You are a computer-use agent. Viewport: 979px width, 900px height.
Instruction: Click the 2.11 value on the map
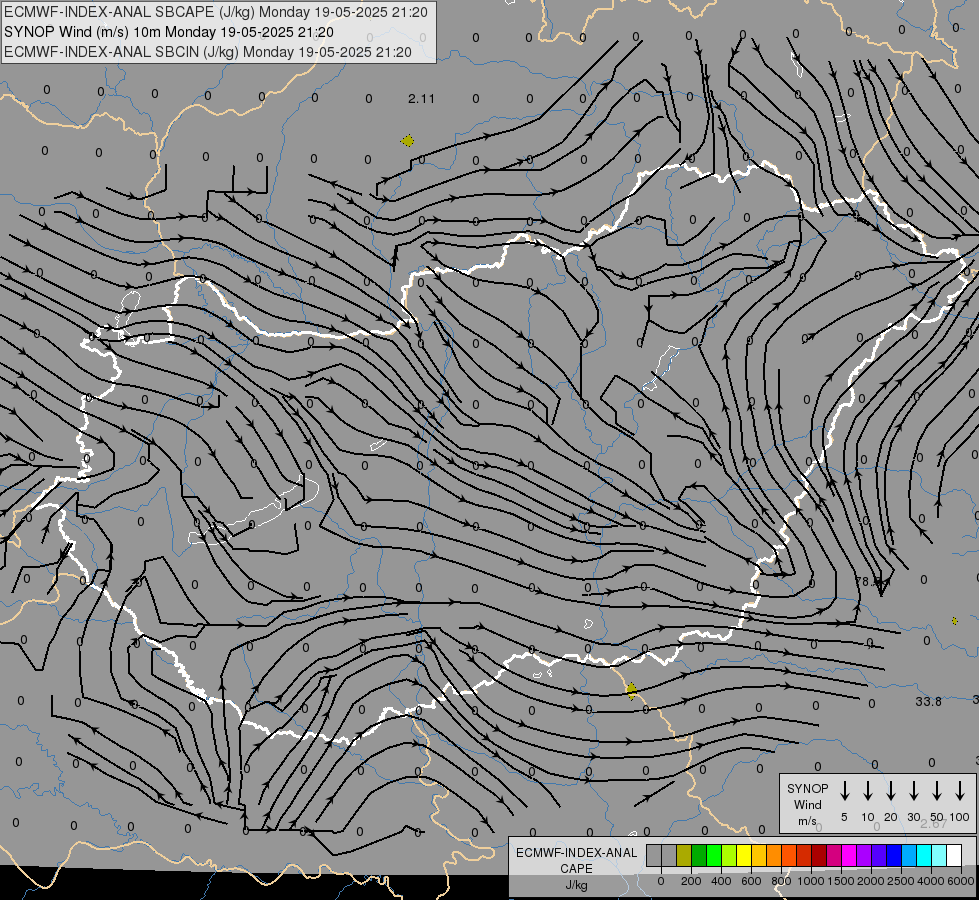pos(421,99)
